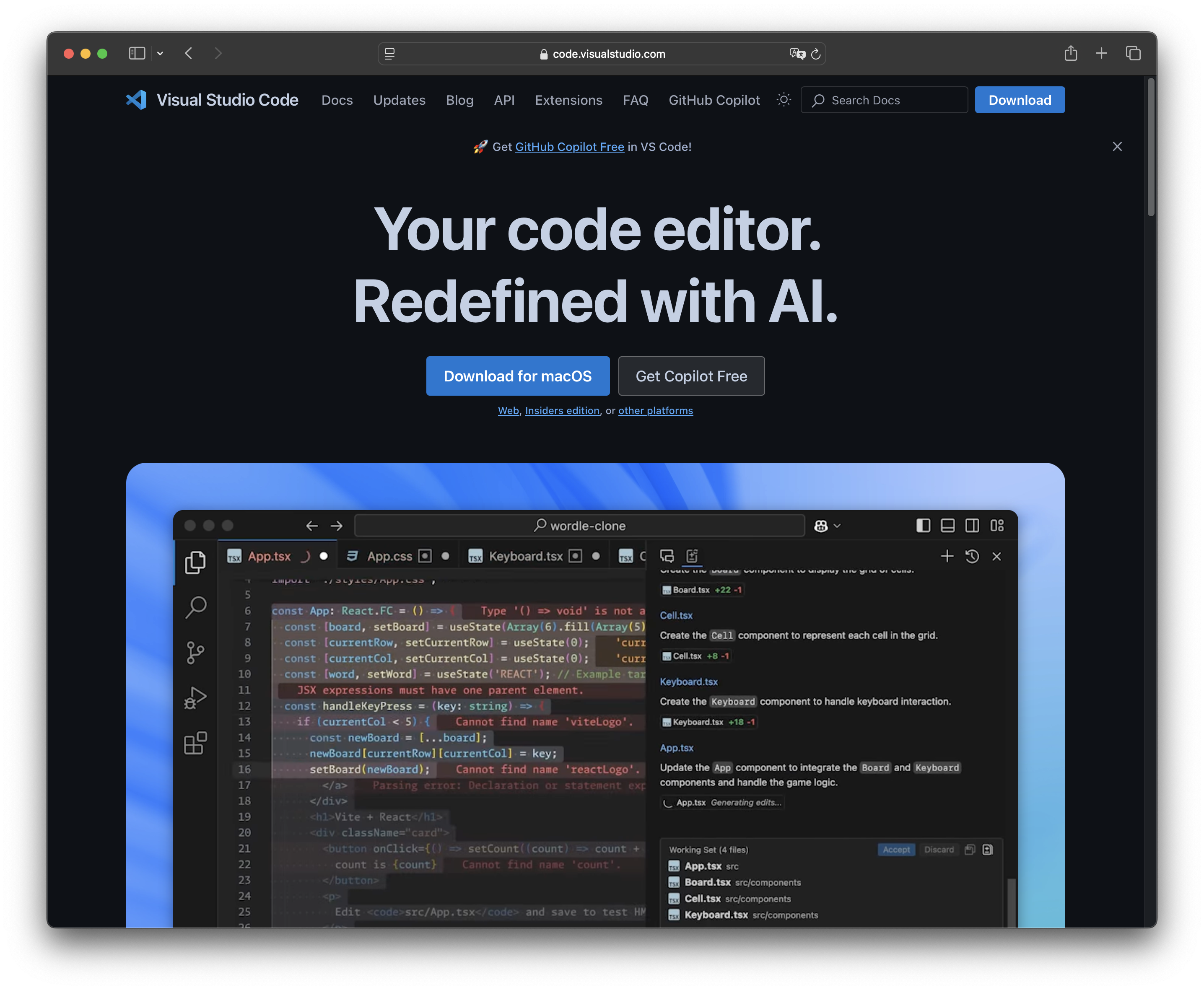Viewport: 1204px width, 990px height.
Task: Click the page reload icon
Action: (816, 54)
